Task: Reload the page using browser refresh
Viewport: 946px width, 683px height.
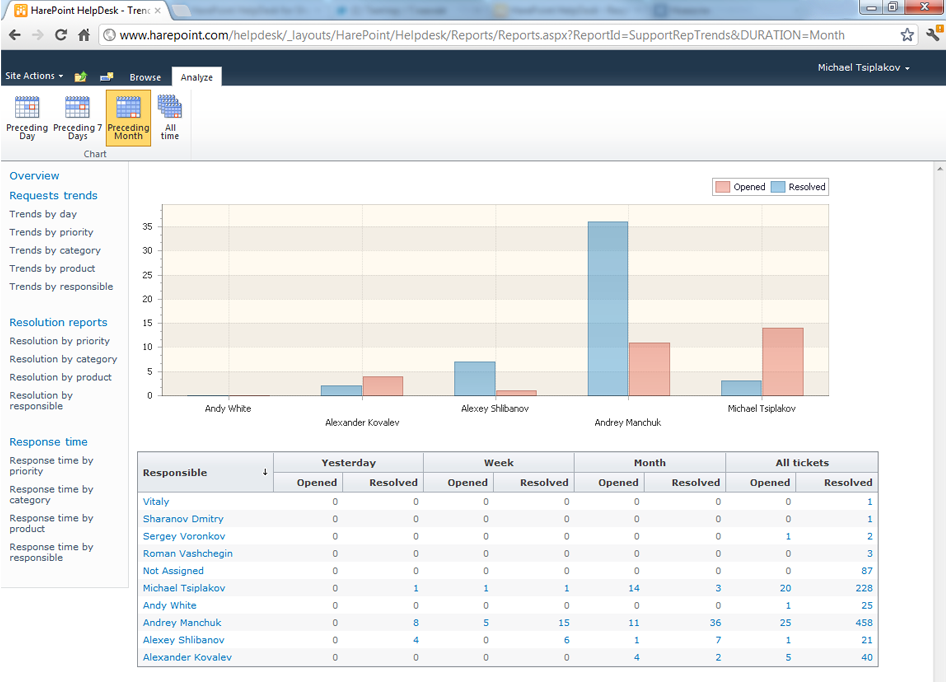Action: (x=61, y=35)
